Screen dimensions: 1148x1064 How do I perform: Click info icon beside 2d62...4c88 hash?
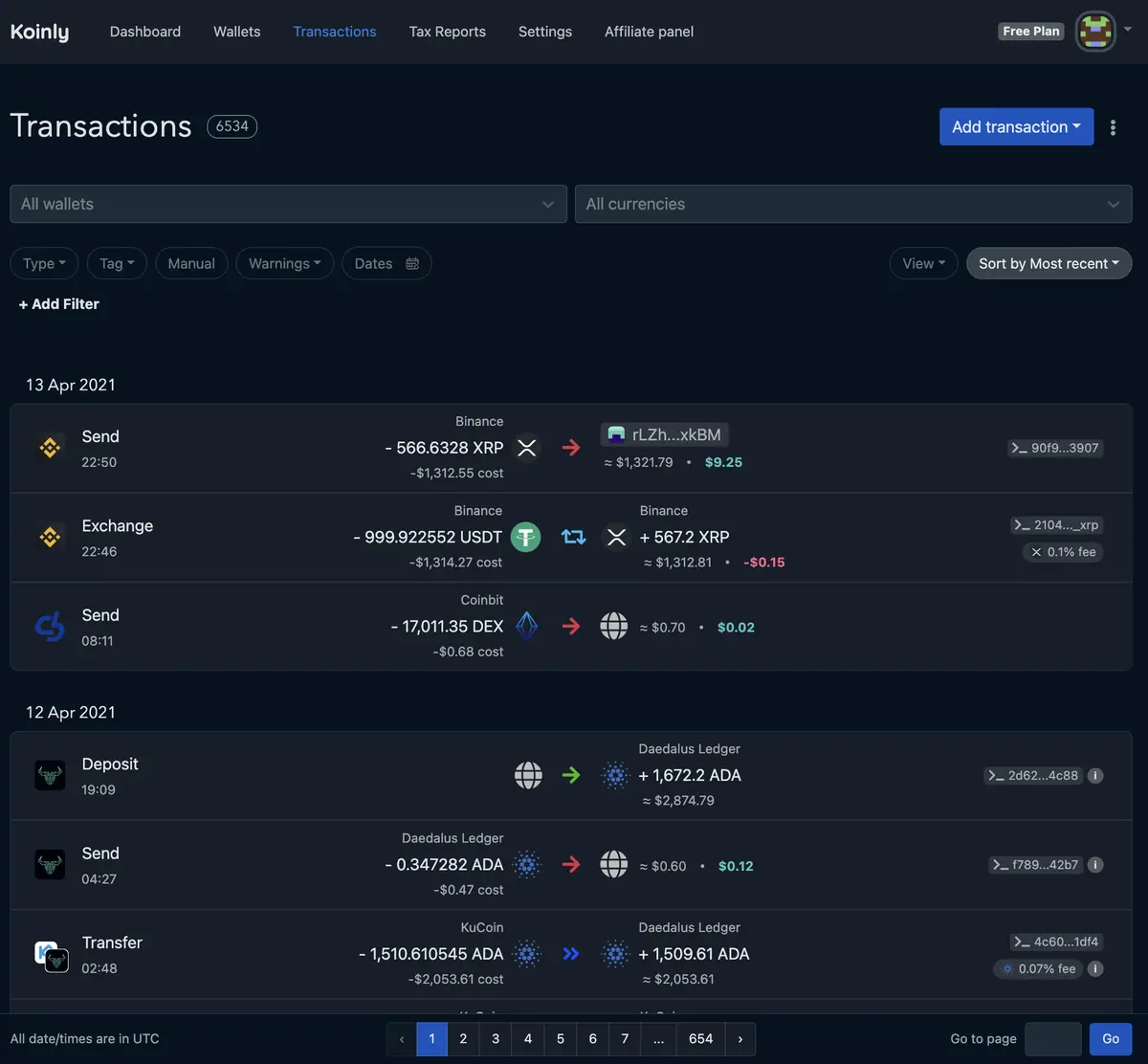pos(1096,776)
